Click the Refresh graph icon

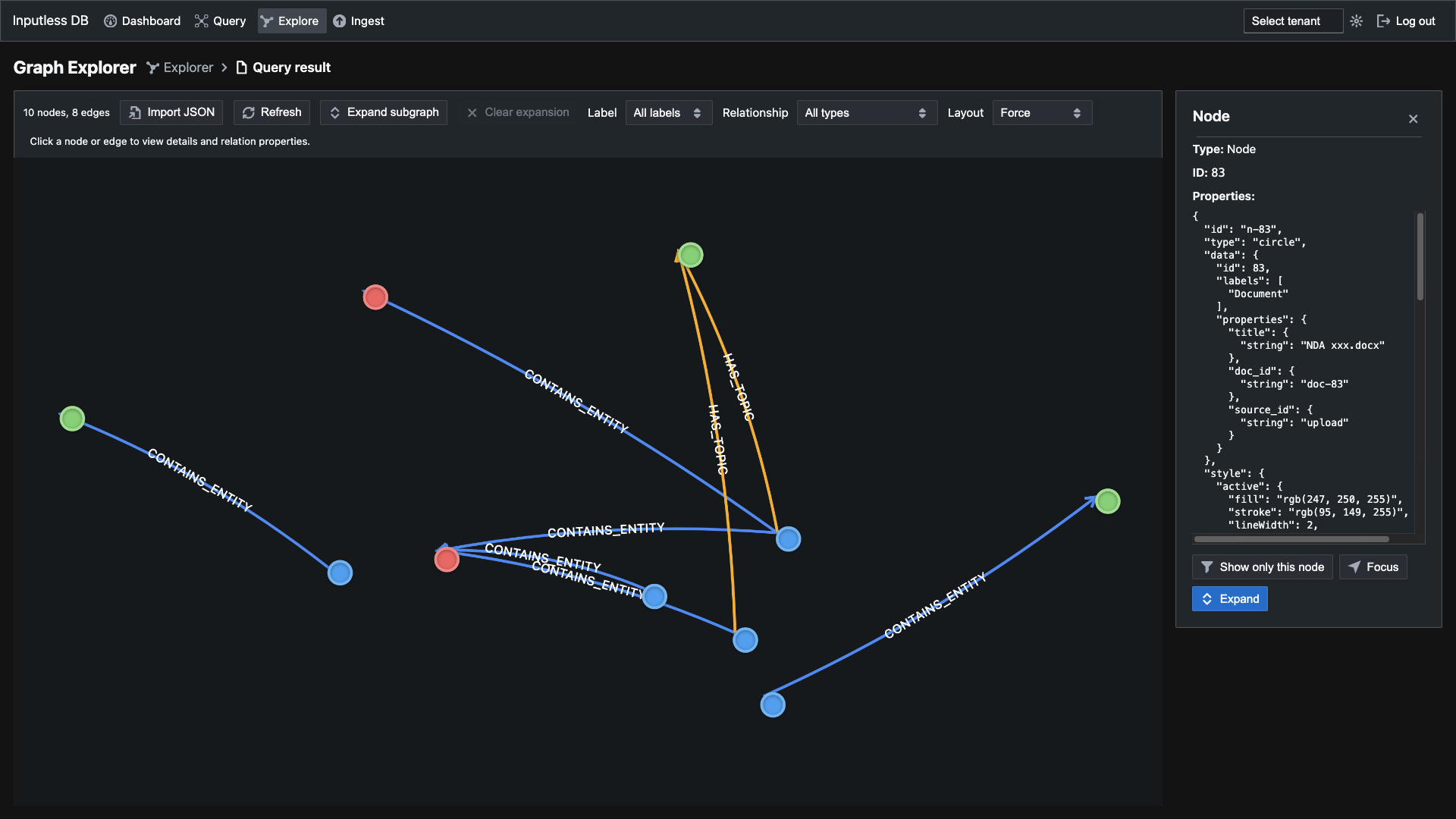(x=249, y=112)
